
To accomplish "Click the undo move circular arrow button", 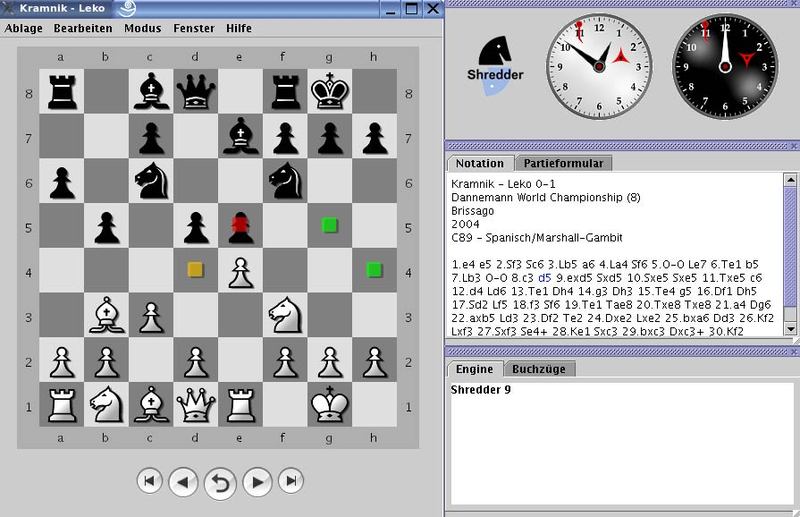I will tap(220, 484).
